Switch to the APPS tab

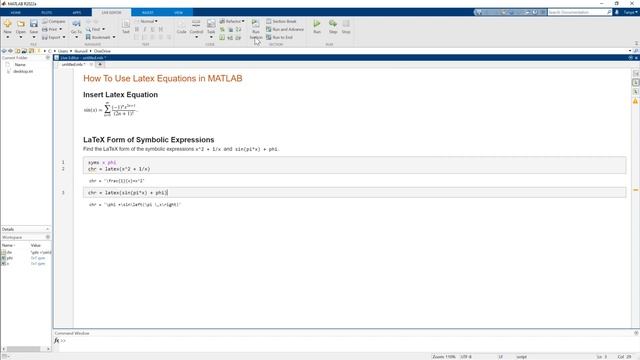pyautogui.click(x=77, y=13)
